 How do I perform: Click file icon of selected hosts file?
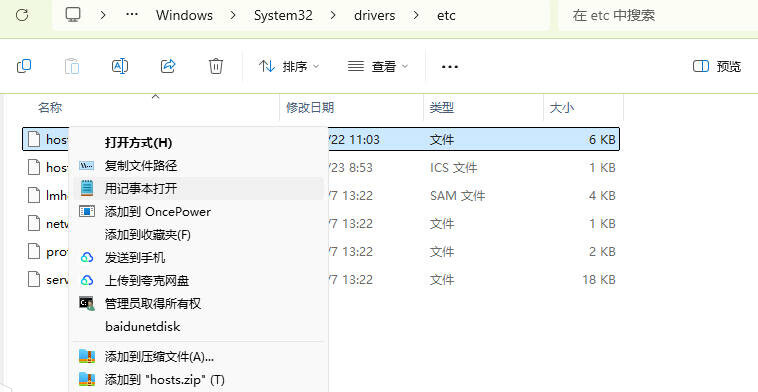[x=33, y=139]
